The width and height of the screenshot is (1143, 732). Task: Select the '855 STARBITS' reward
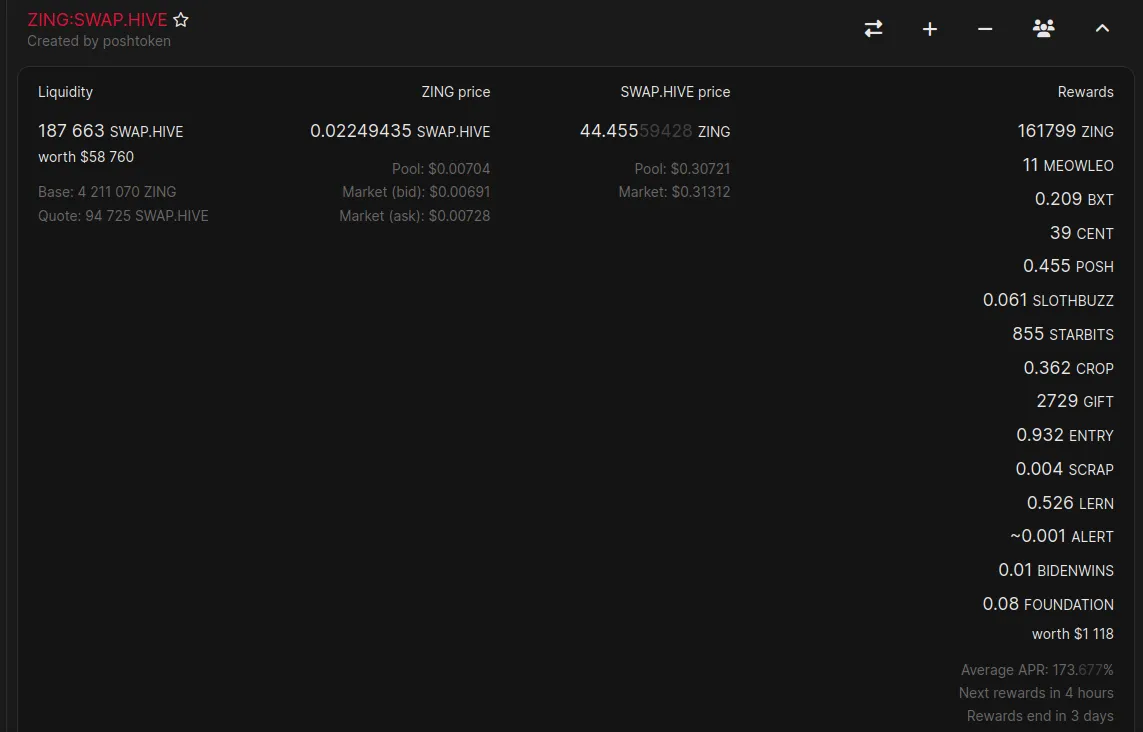pyautogui.click(x=1063, y=334)
